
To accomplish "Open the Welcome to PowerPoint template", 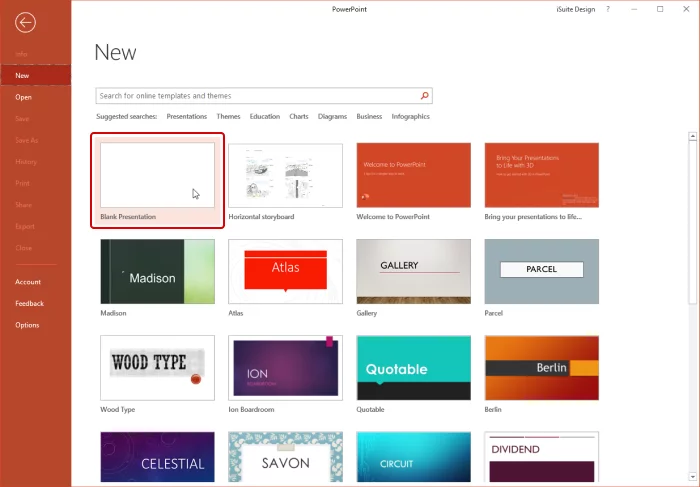I will pyautogui.click(x=413, y=175).
